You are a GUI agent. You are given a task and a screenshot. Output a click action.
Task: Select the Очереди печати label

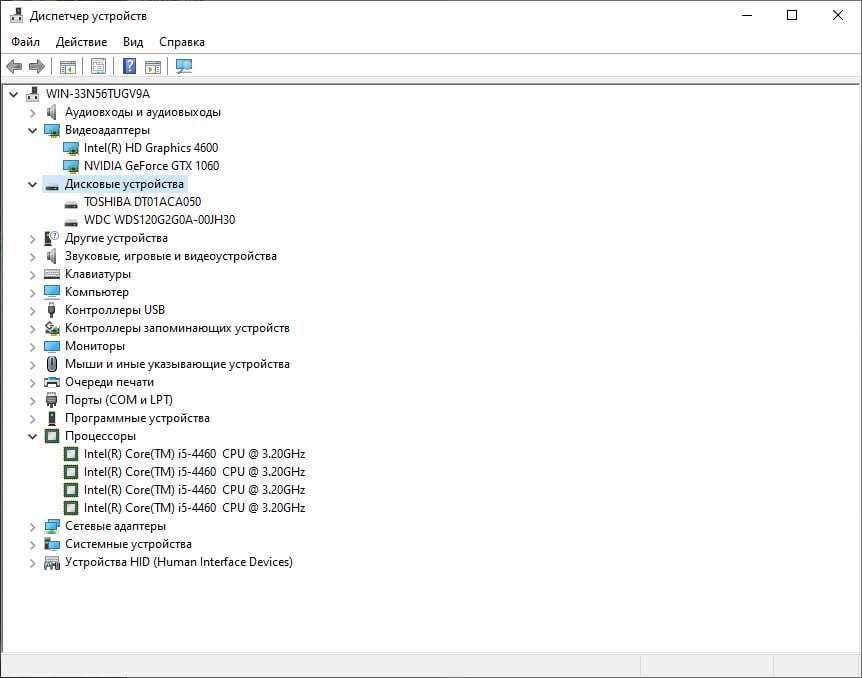tap(109, 382)
